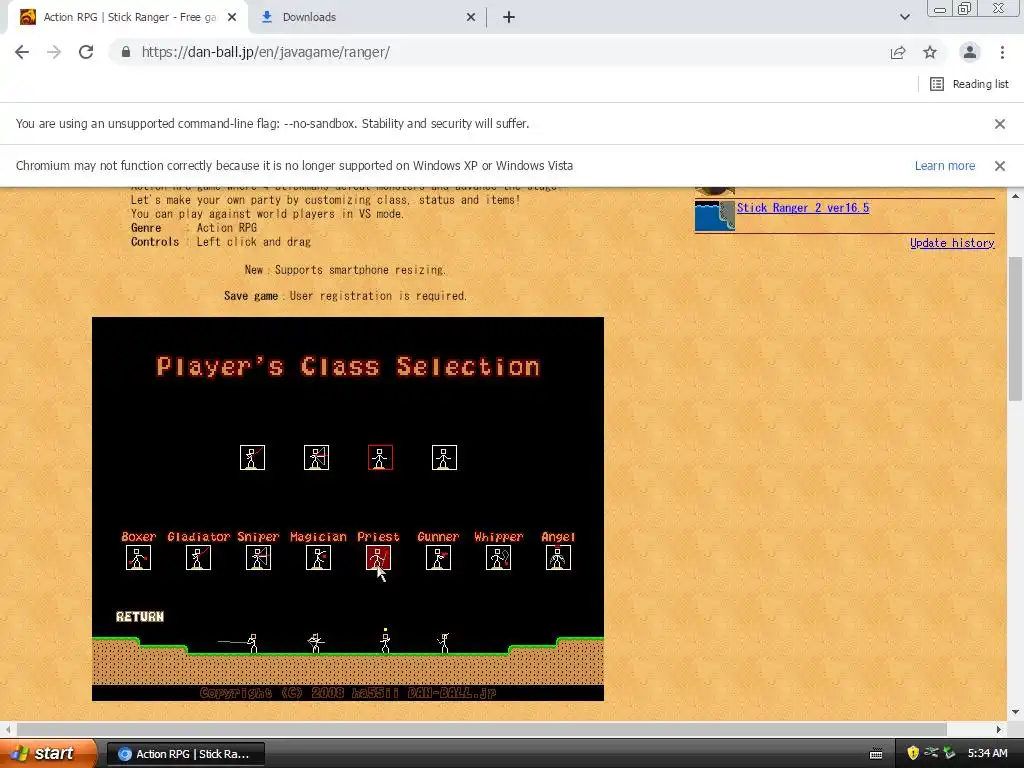This screenshot has width=1024, height=768.
Task: Click the 'Left click and drag' controls text
Action: tap(254, 242)
